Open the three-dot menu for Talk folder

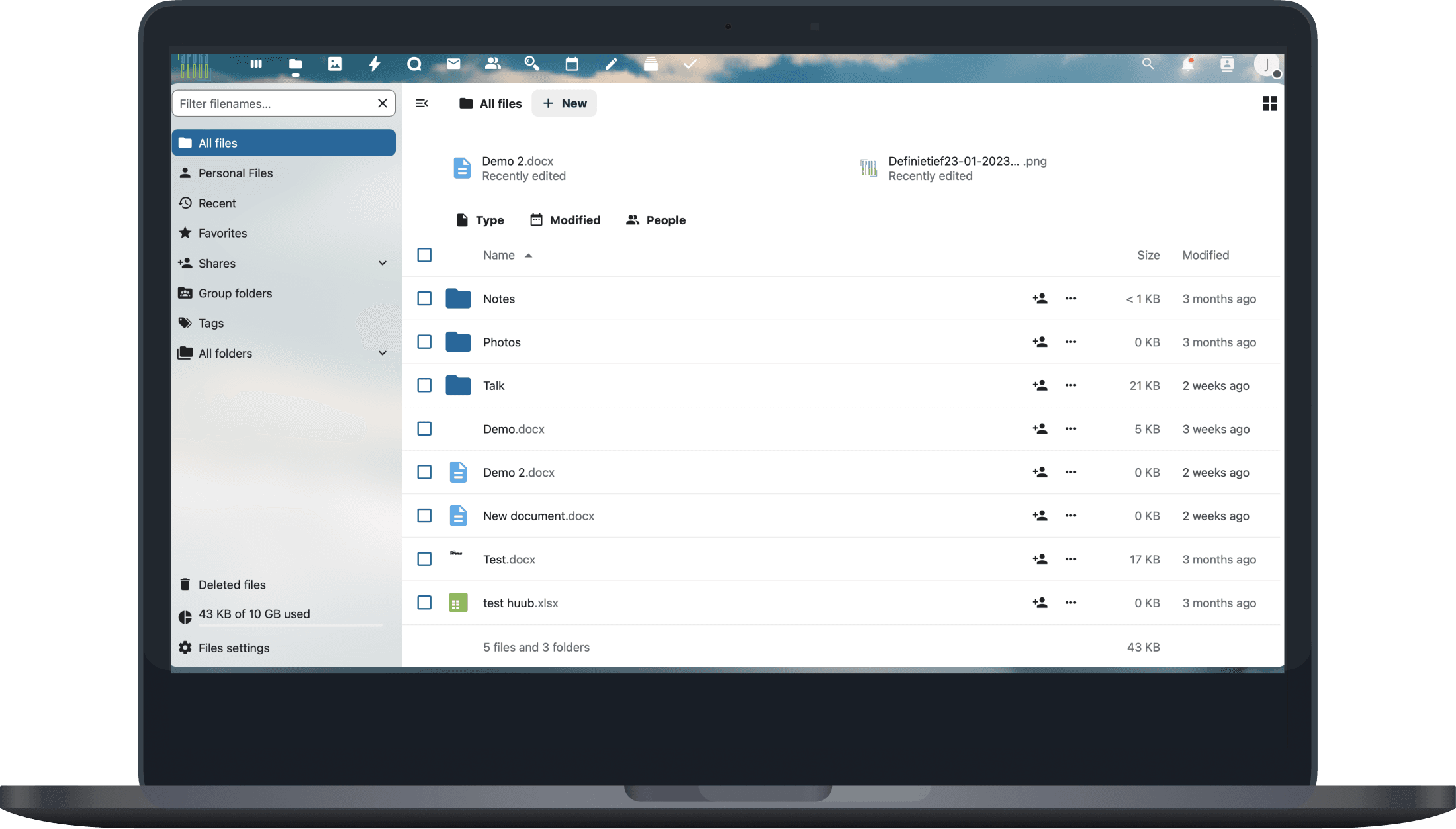[x=1071, y=385]
